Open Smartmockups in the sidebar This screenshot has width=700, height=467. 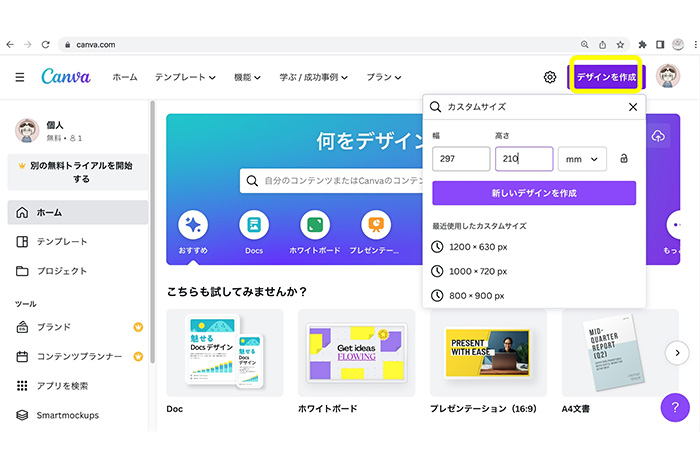(78, 415)
